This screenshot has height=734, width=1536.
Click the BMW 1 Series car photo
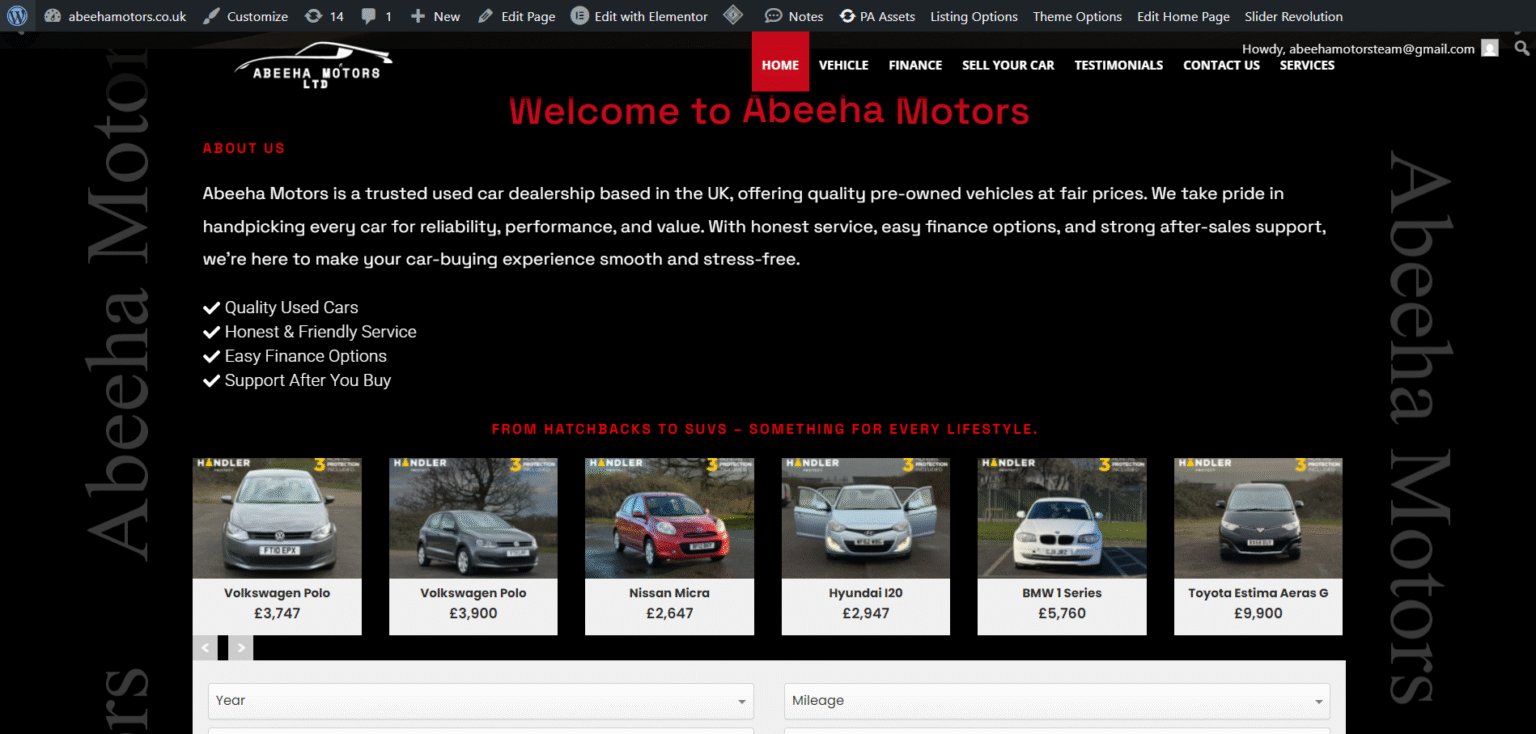[1062, 518]
